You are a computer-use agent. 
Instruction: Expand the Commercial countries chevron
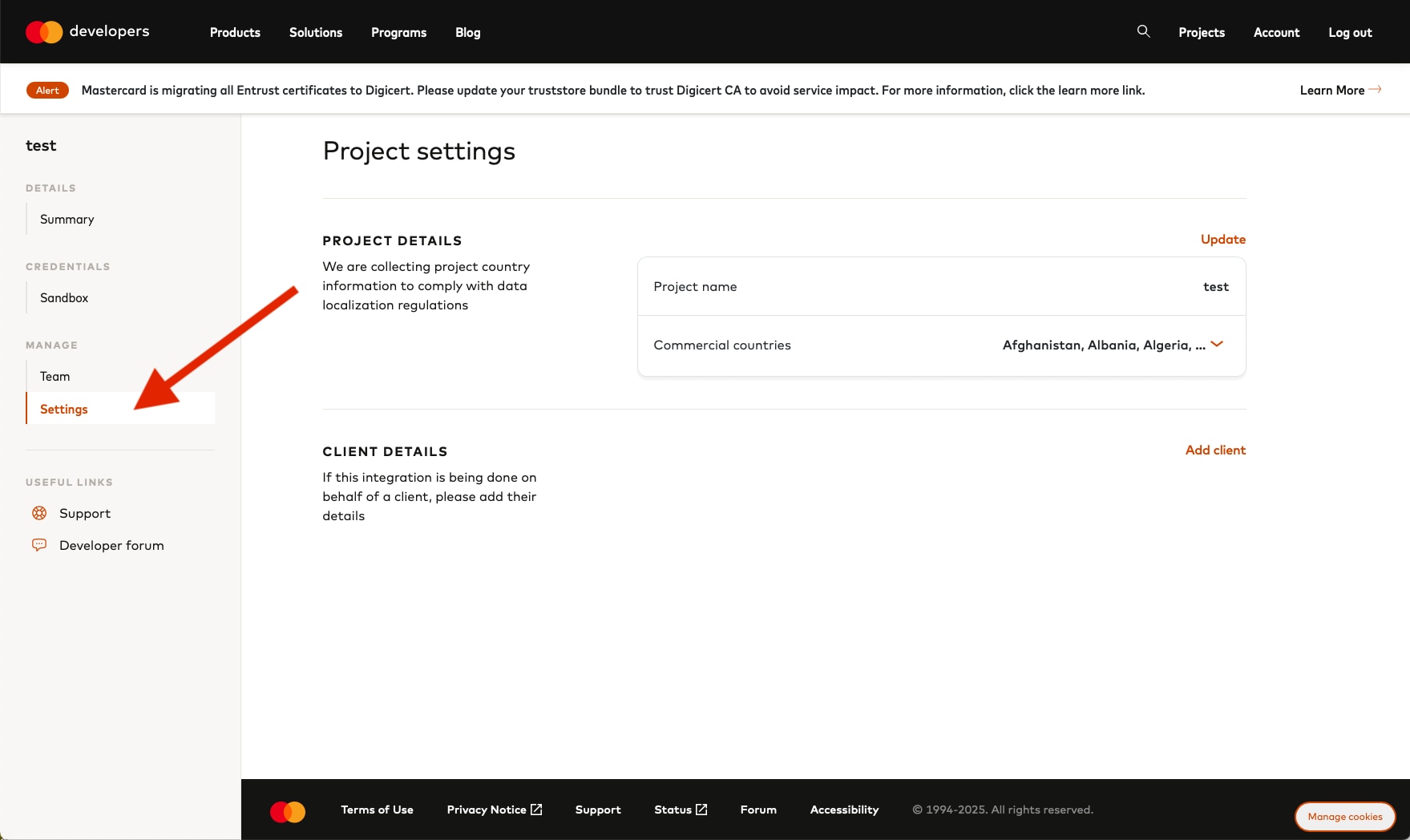click(x=1217, y=344)
